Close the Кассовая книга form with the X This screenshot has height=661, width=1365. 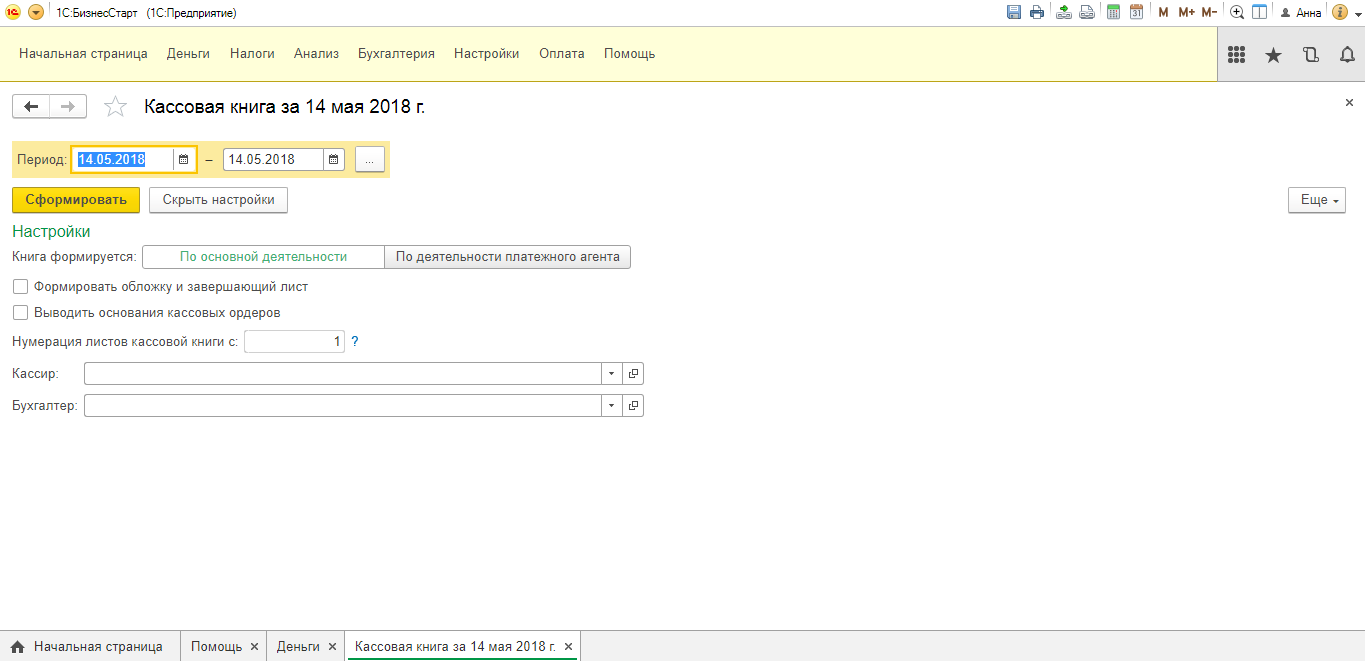pos(1349,103)
